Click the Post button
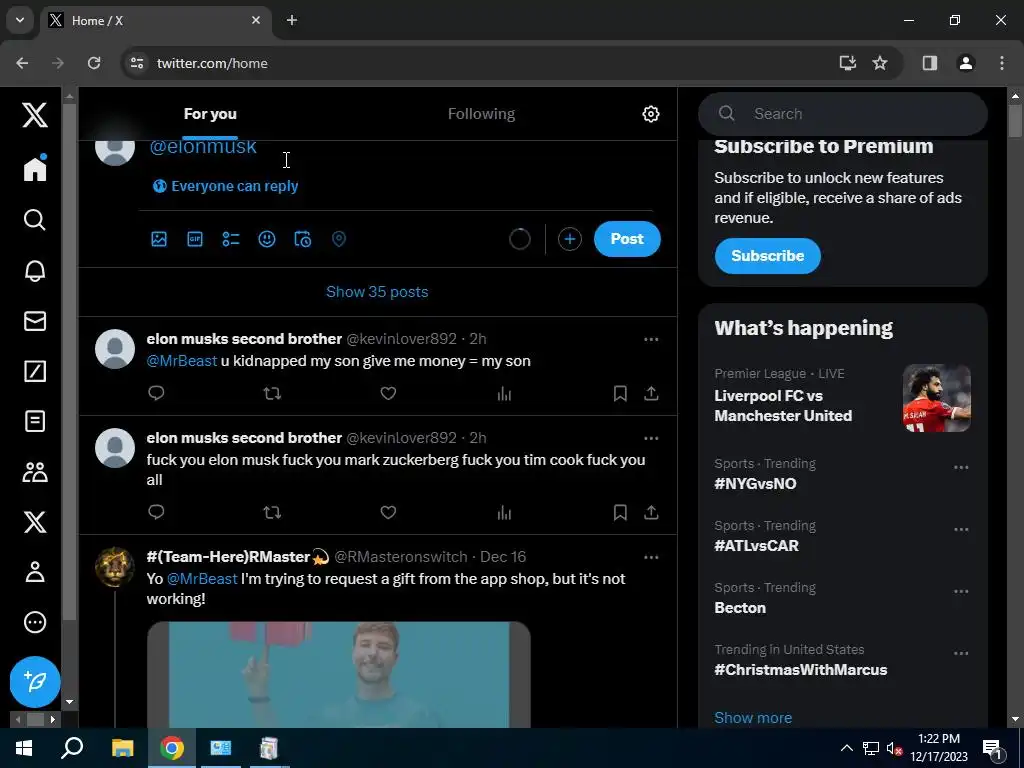 click(627, 239)
